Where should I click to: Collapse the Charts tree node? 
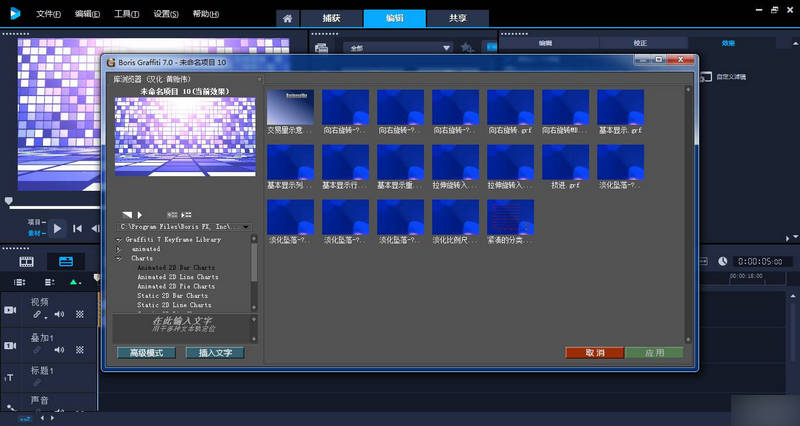point(120,258)
